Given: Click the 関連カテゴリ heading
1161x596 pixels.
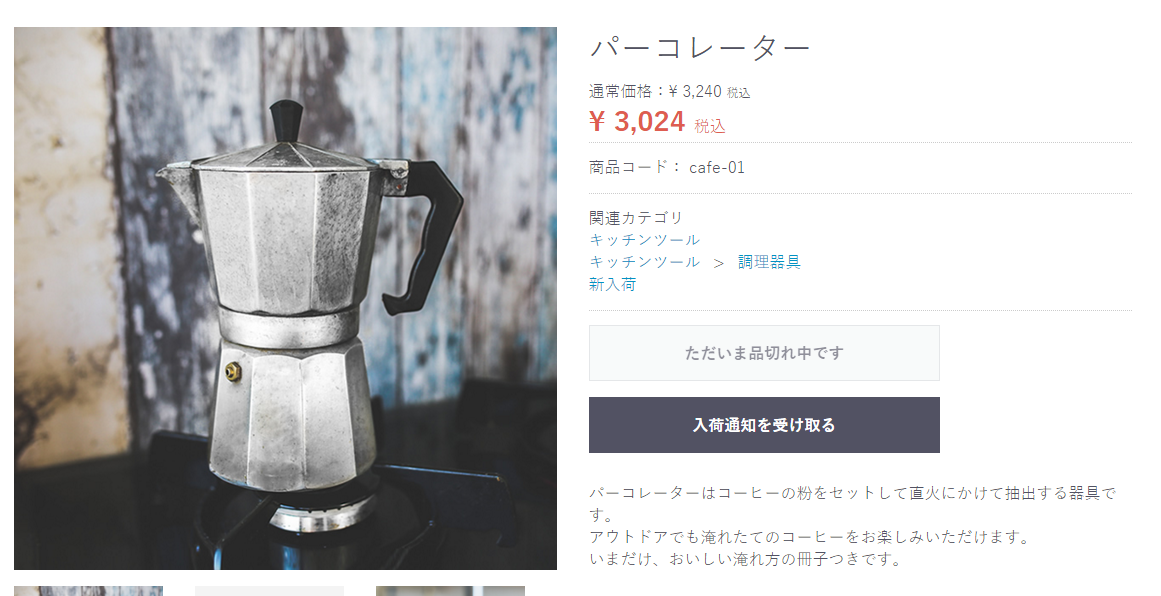Looking at the screenshot, I should [x=636, y=218].
